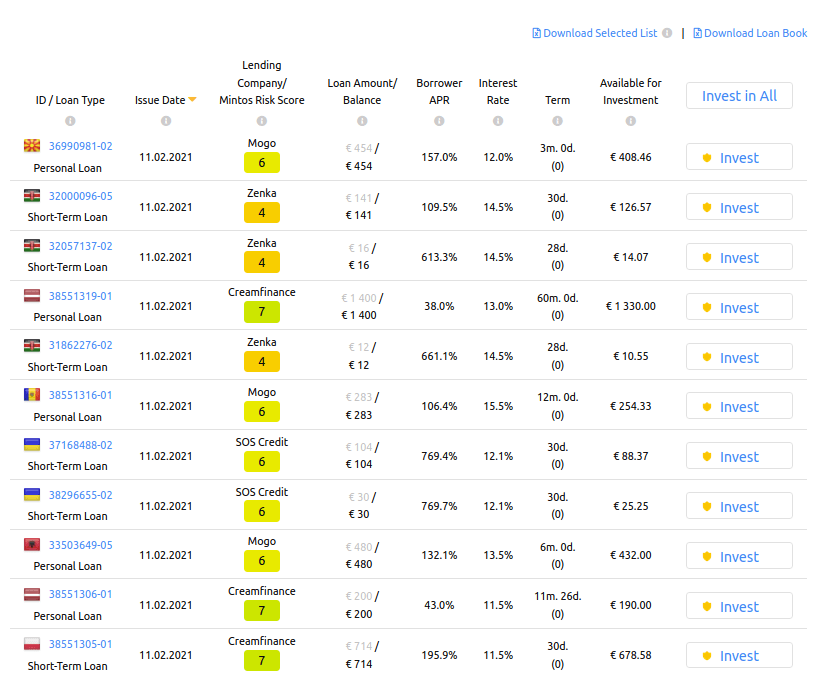
Task: Invest in Mogo loan 36990981-02
Action: [739, 157]
